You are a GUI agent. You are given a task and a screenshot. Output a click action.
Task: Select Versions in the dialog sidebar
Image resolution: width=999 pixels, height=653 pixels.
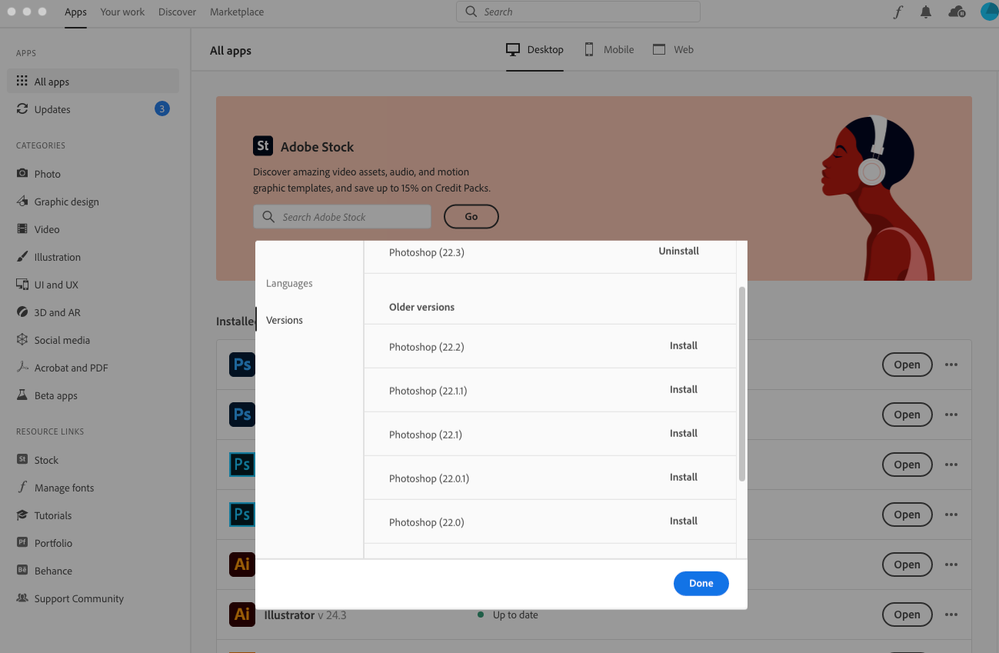(284, 320)
